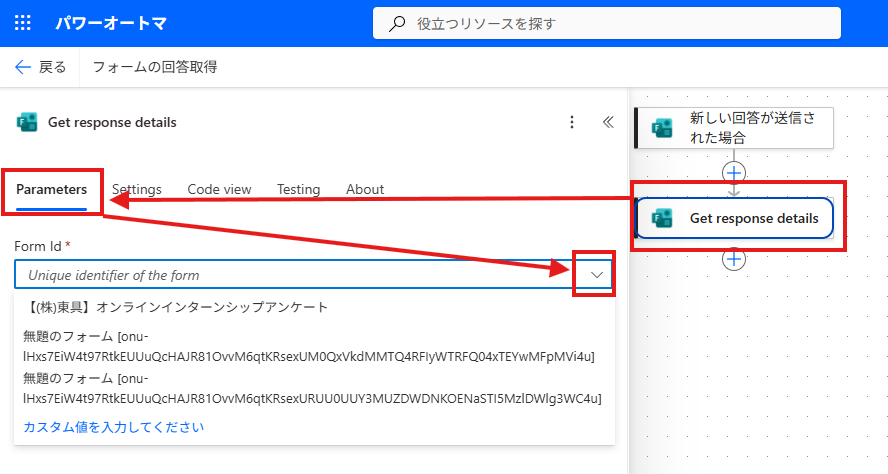
Task: Select the Get response details action card
Action: tap(734, 218)
